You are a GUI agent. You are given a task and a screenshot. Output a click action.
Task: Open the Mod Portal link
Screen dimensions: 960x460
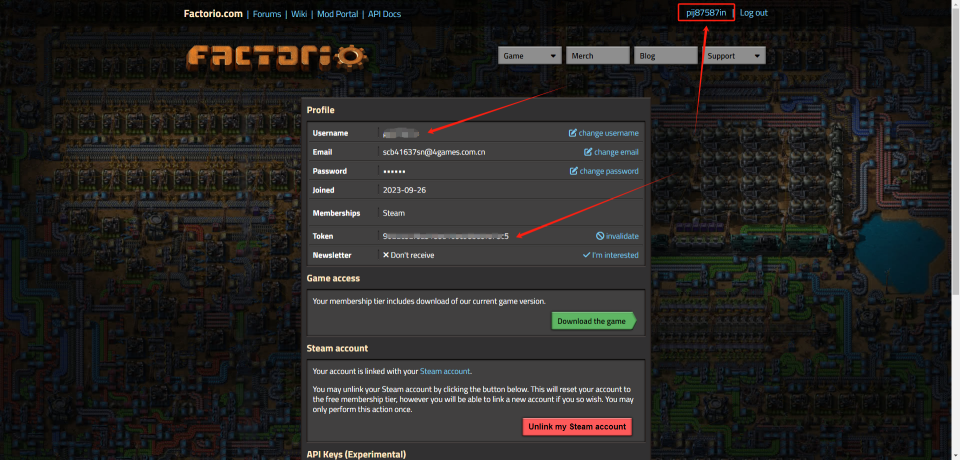[x=337, y=14]
